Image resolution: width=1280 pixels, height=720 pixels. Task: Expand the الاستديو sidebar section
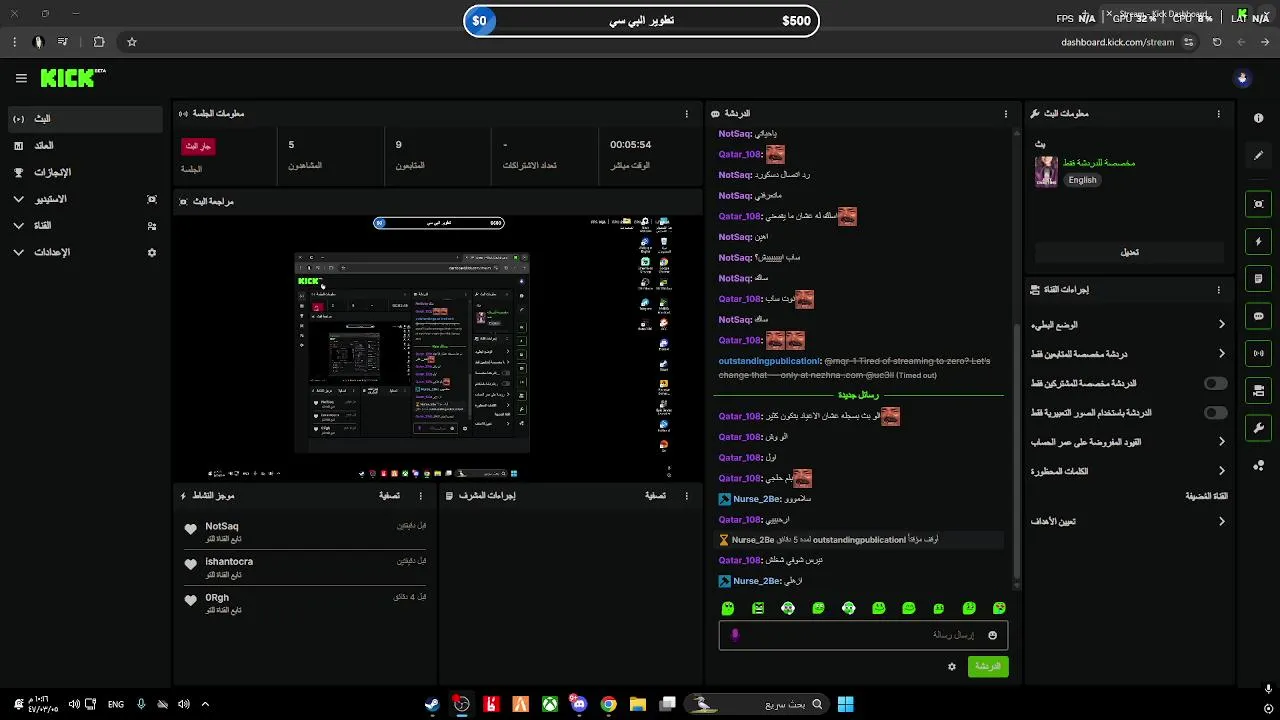click(84, 199)
